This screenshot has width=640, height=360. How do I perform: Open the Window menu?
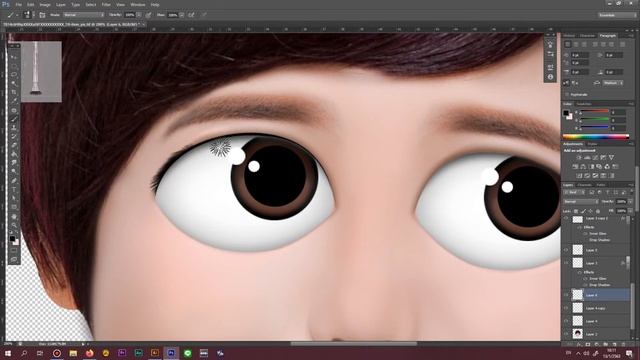(138, 5)
